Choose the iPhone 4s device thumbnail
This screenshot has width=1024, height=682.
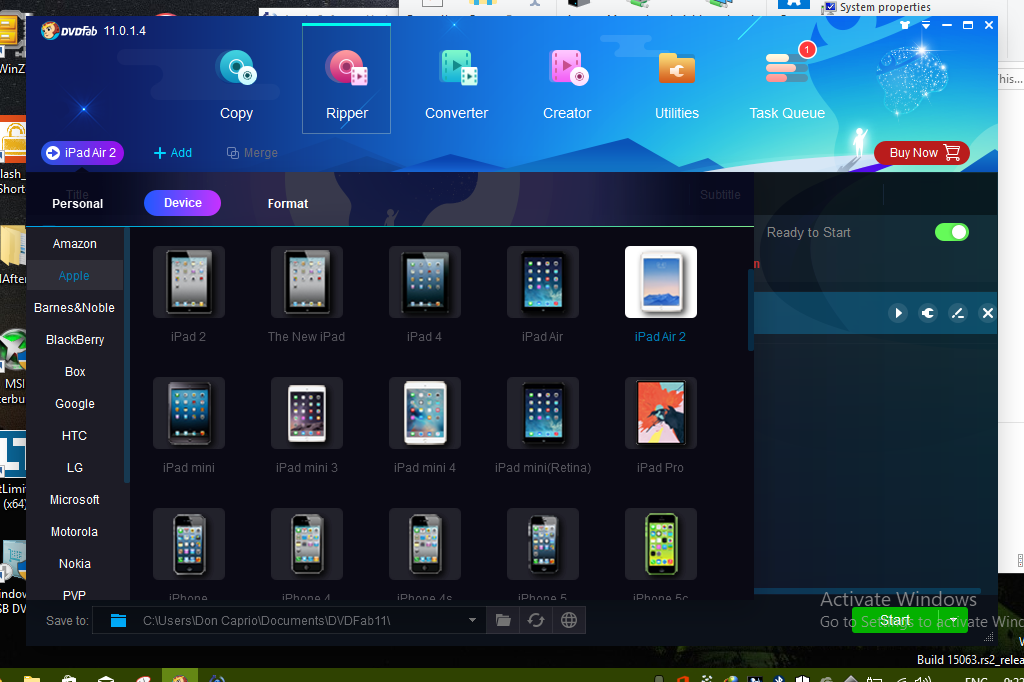424,544
